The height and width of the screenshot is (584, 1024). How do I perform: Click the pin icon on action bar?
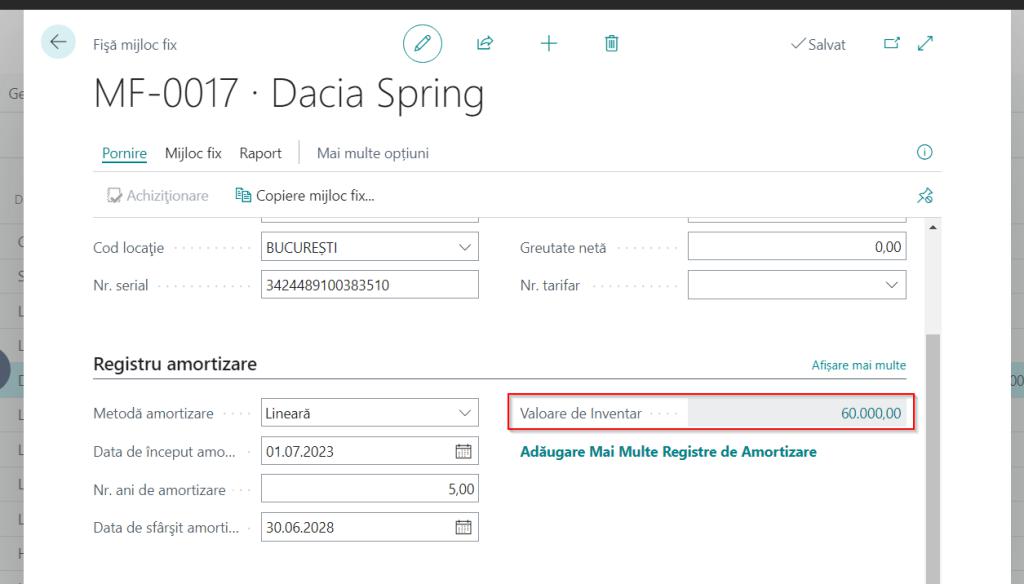point(924,196)
